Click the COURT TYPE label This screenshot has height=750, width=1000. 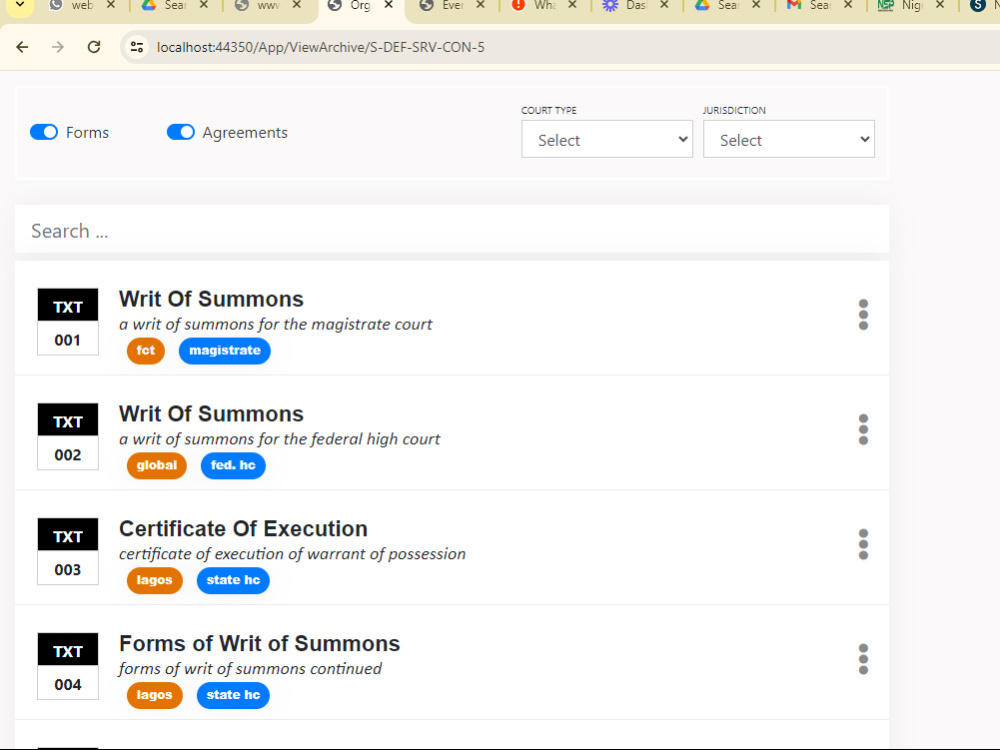548,110
